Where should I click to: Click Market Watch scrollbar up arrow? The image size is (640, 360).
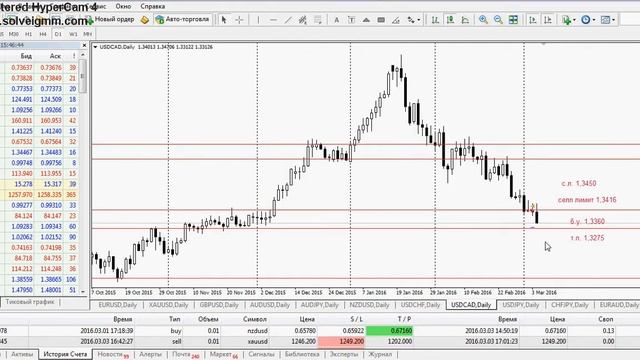coord(83,55)
